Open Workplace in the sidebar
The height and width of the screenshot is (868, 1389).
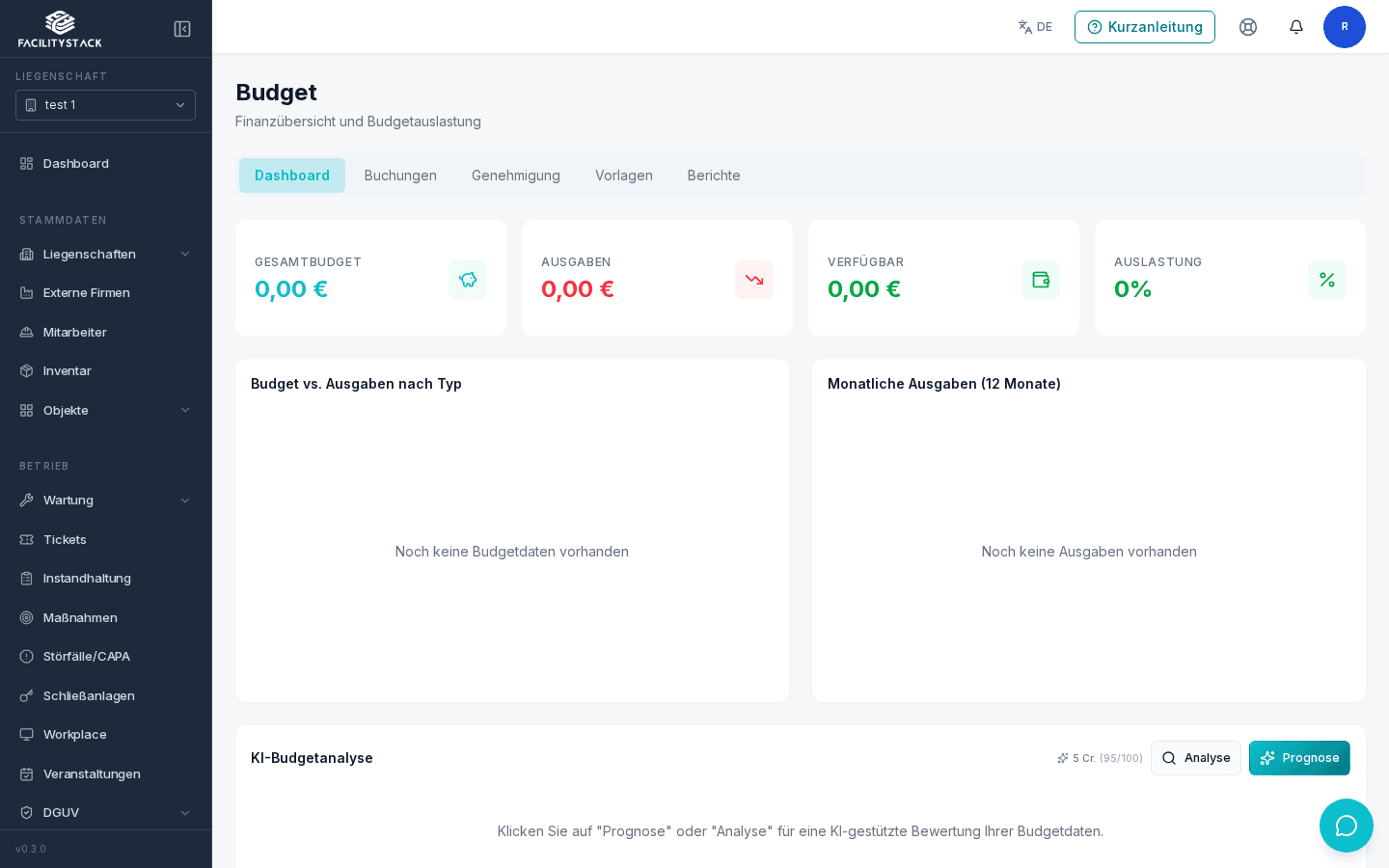coord(106,734)
